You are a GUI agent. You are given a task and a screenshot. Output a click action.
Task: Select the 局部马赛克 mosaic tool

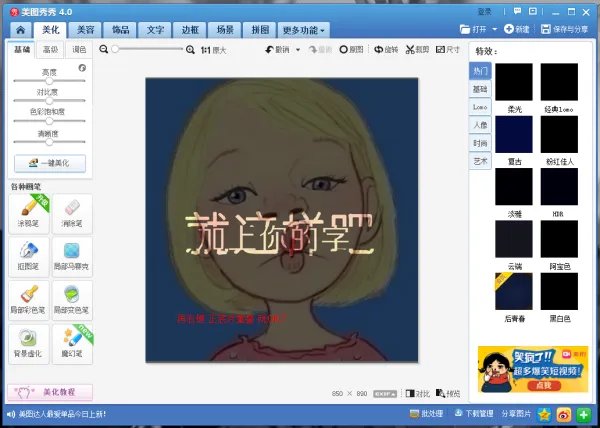72,257
